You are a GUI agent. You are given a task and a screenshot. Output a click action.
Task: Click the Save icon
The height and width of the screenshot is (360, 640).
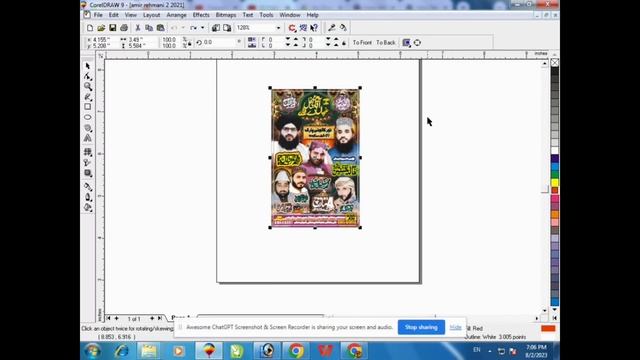112,28
